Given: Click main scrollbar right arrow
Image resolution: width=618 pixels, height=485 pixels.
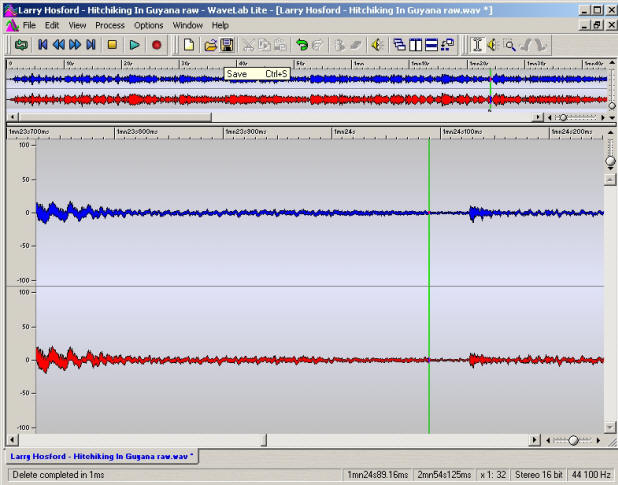Looking at the screenshot, I should coord(534,440).
